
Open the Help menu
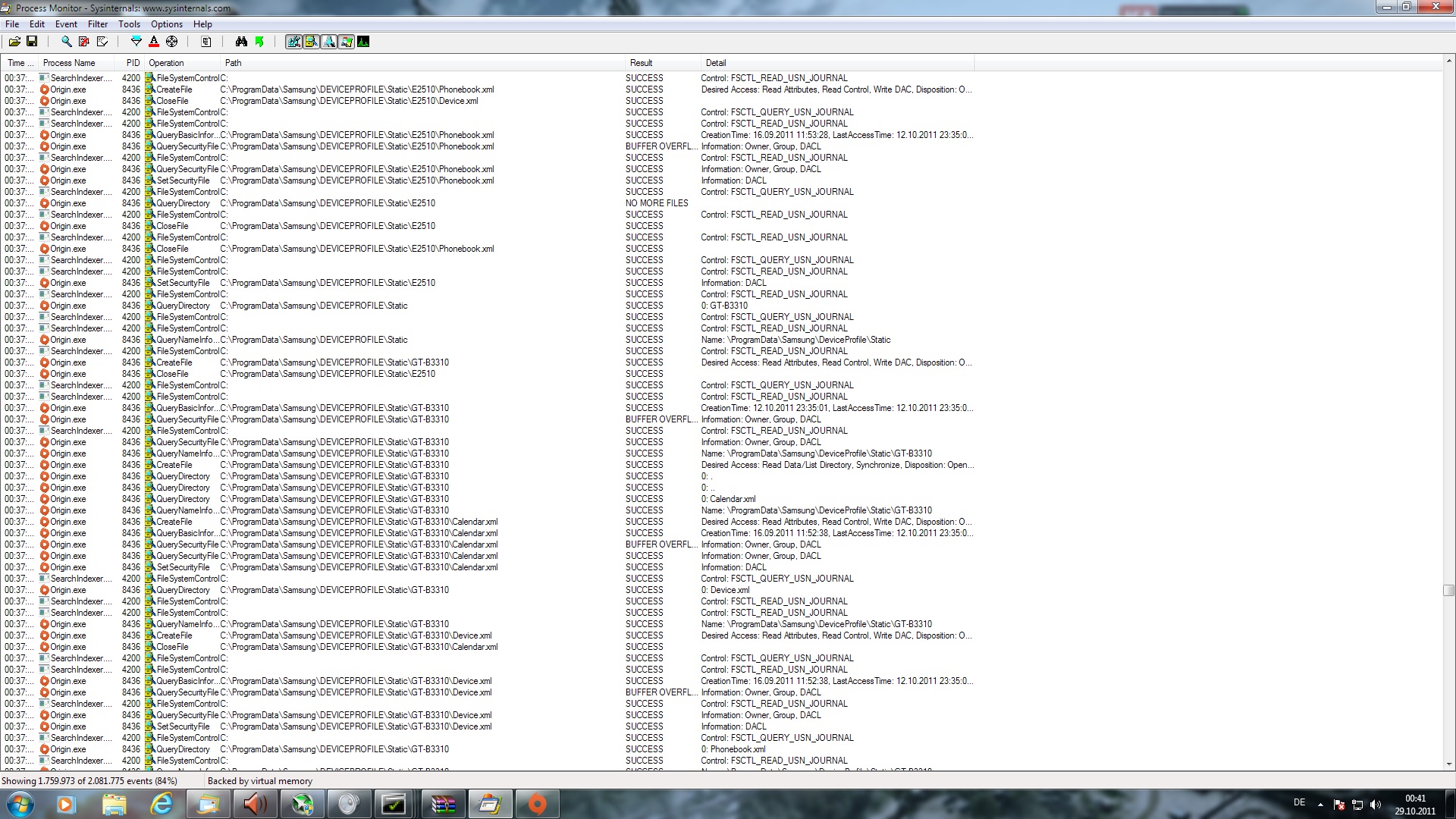[202, 24]
